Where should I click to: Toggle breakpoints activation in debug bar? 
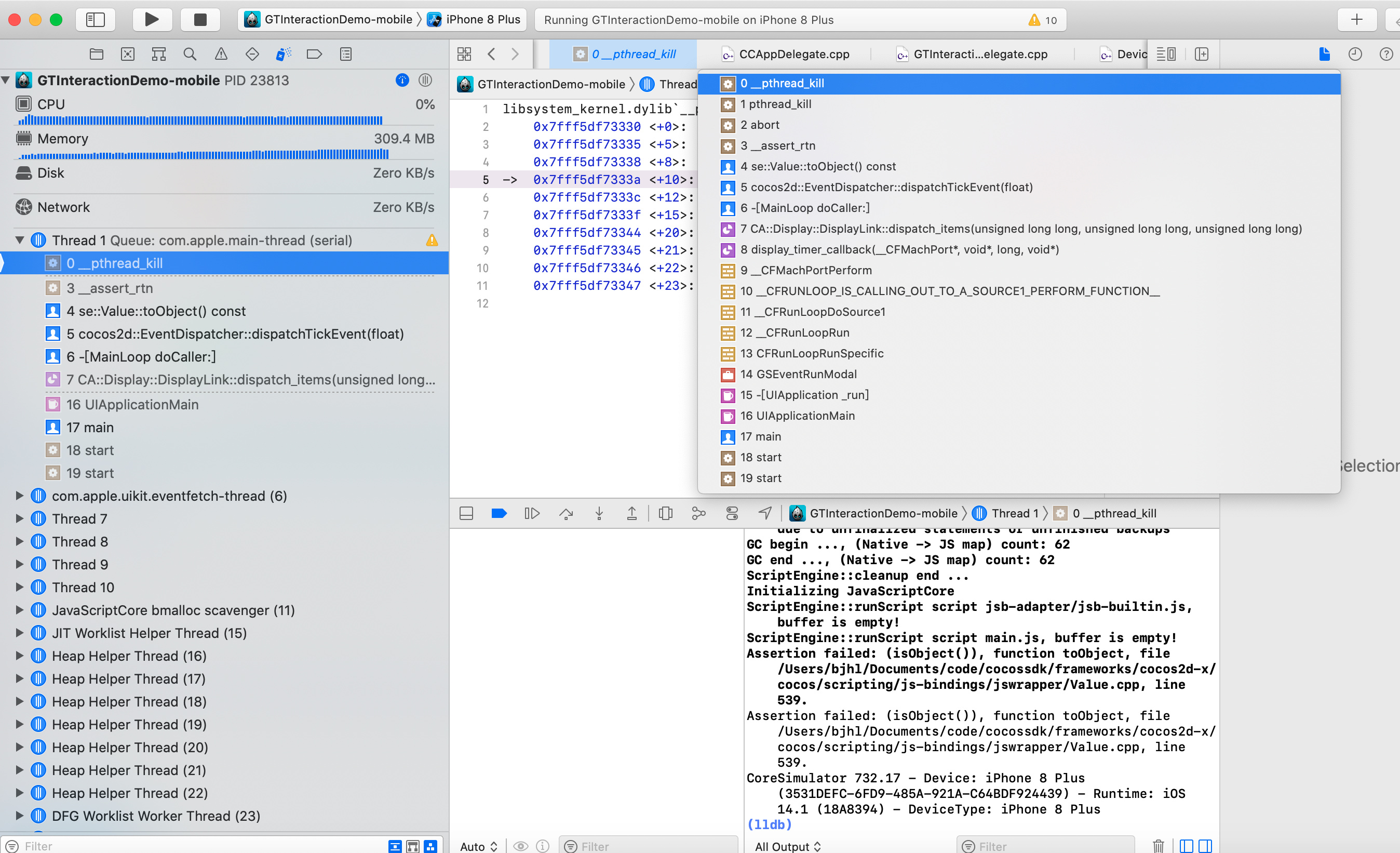[x=499, y=513]
